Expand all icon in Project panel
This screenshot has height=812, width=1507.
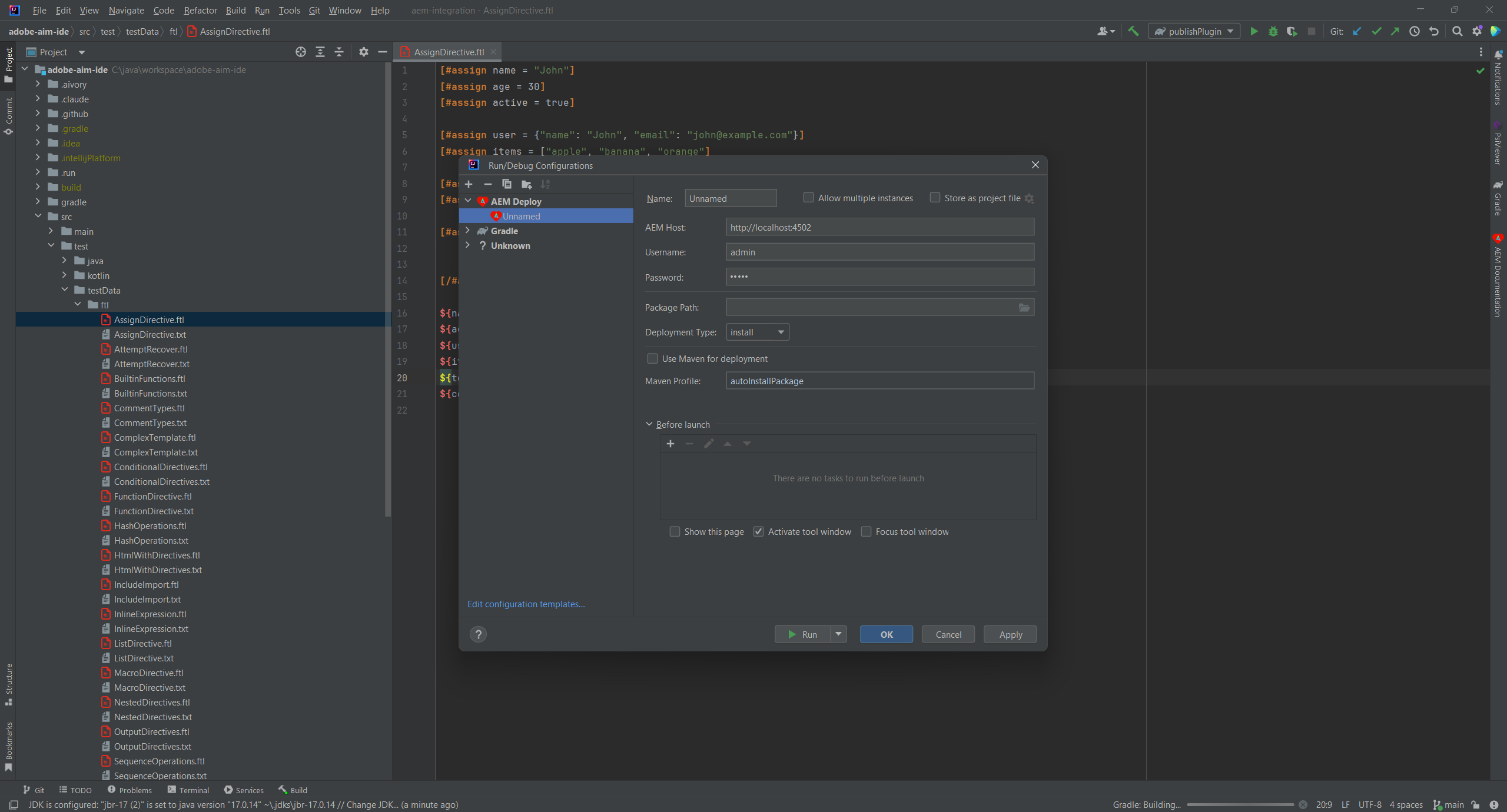pos(320,52)
